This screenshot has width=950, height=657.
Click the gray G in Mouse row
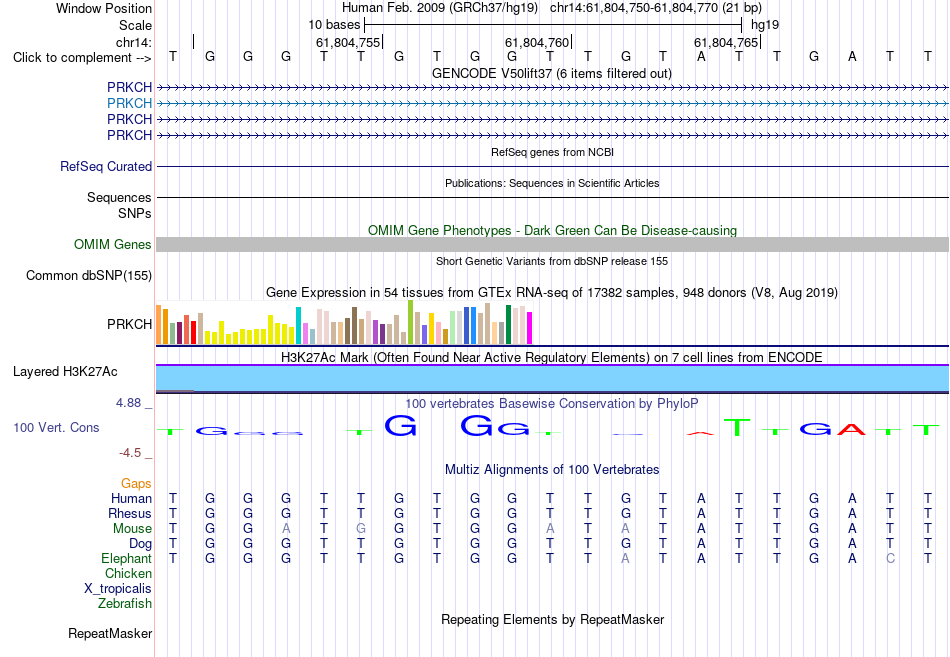pos(361,529)
